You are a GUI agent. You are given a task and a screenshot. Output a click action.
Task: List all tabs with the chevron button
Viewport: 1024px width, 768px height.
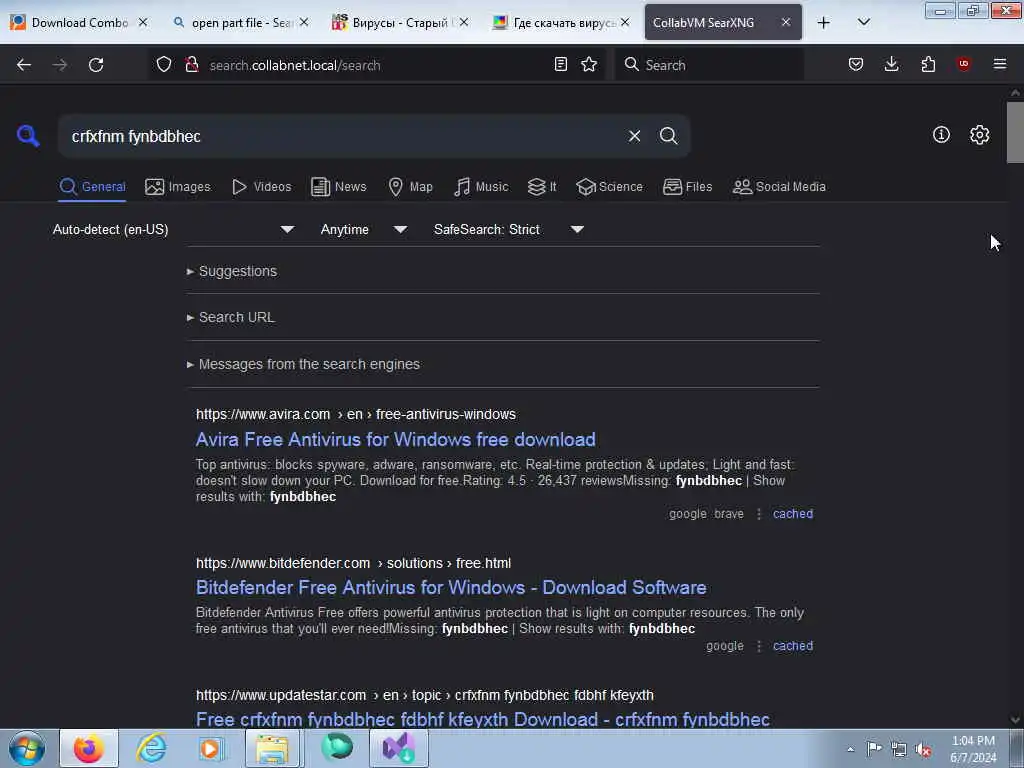click(863, 22)
